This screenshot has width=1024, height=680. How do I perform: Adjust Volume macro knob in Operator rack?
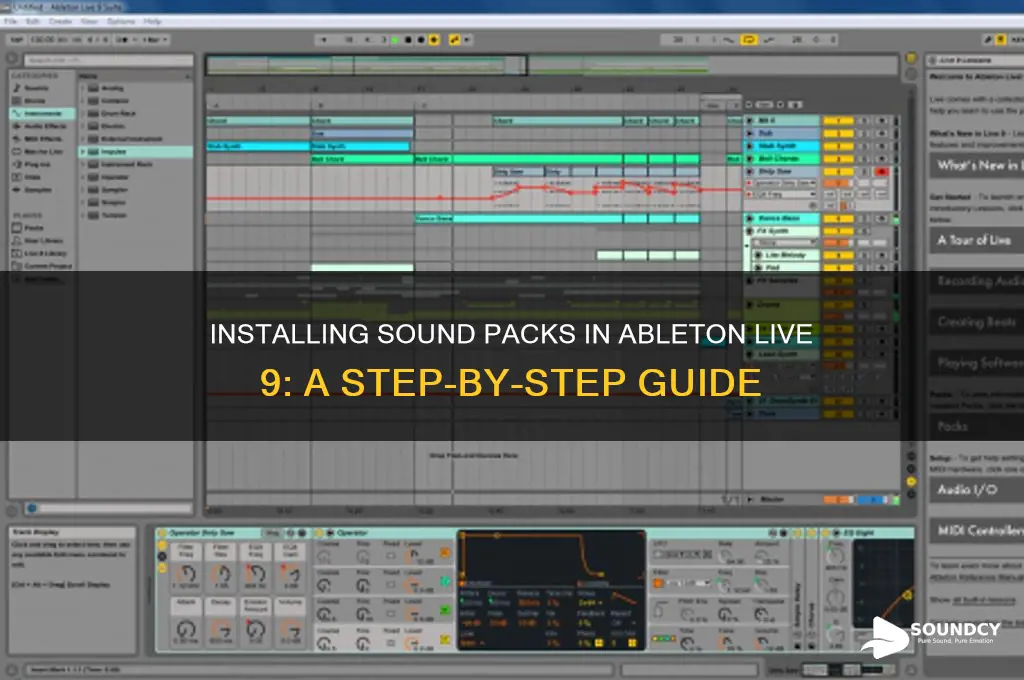point(291,631)
